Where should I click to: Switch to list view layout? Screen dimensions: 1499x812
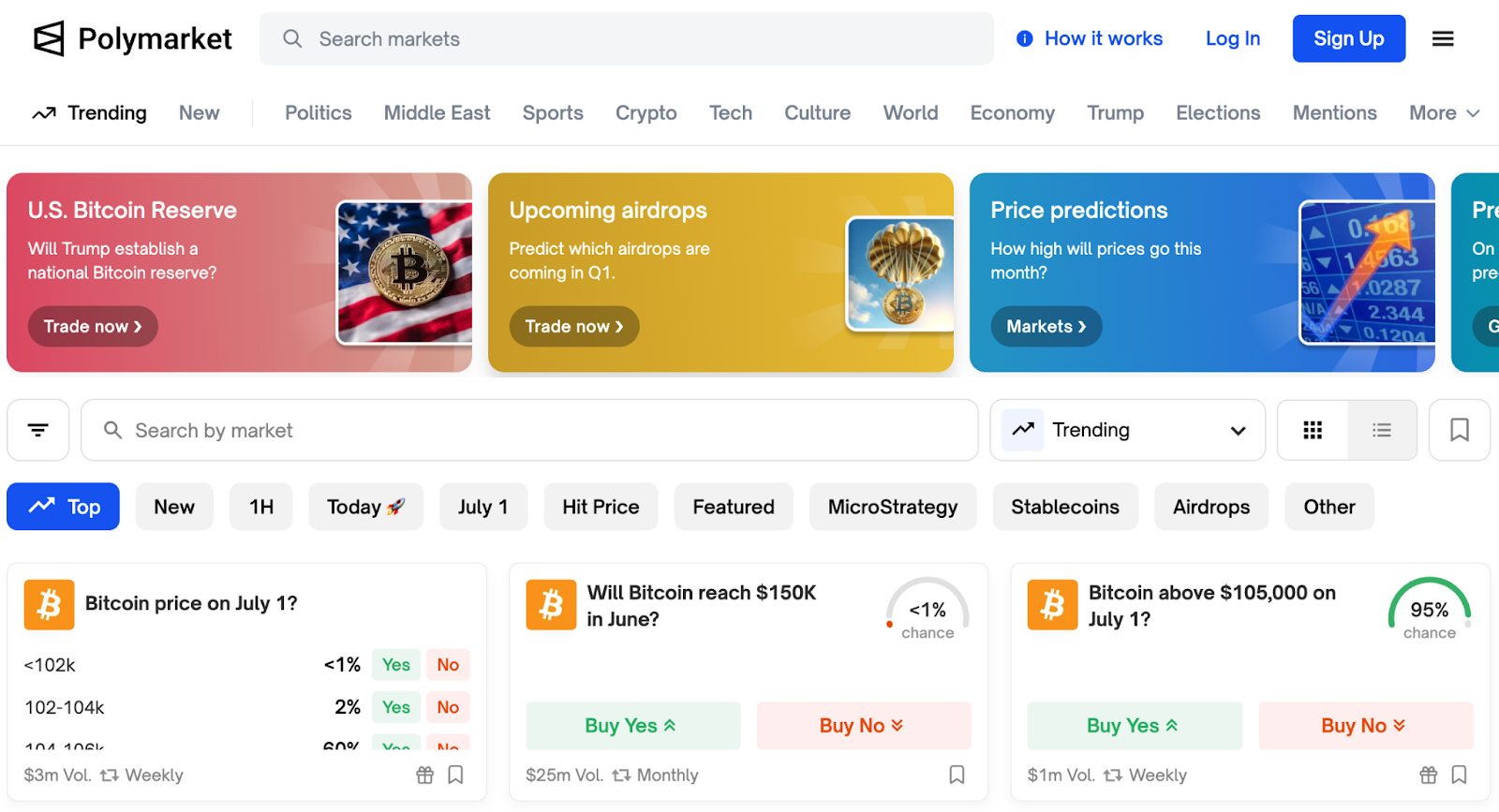[1382, 430]
